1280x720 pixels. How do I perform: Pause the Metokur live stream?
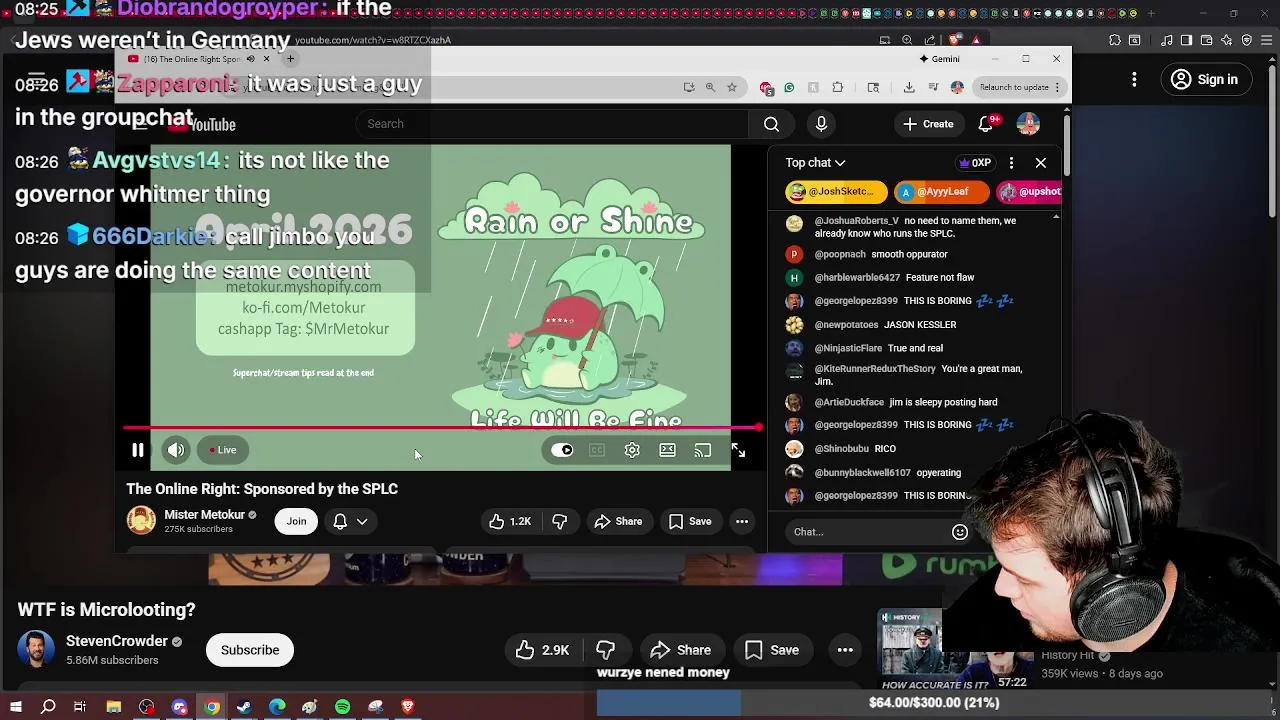pyautogui.click(x=138, y=450)
